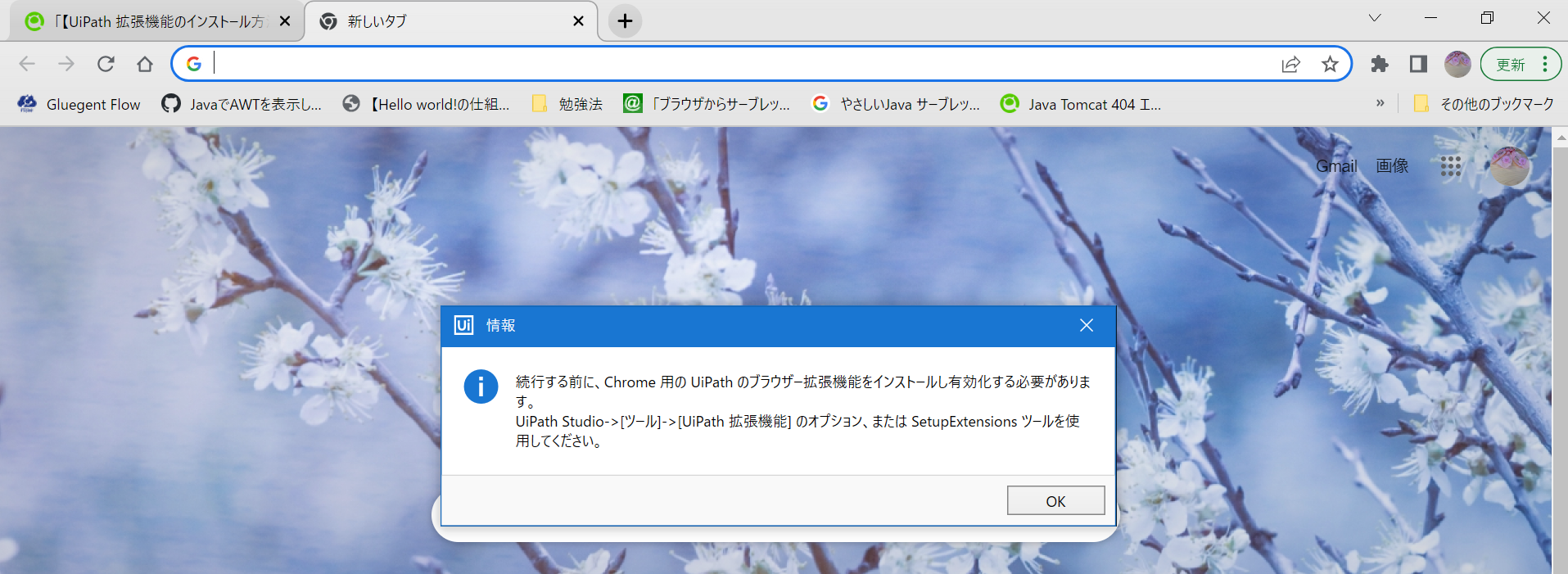Open the Gluegent Flow bookmark
The image size is (1568, 574).
coord(79,104)
